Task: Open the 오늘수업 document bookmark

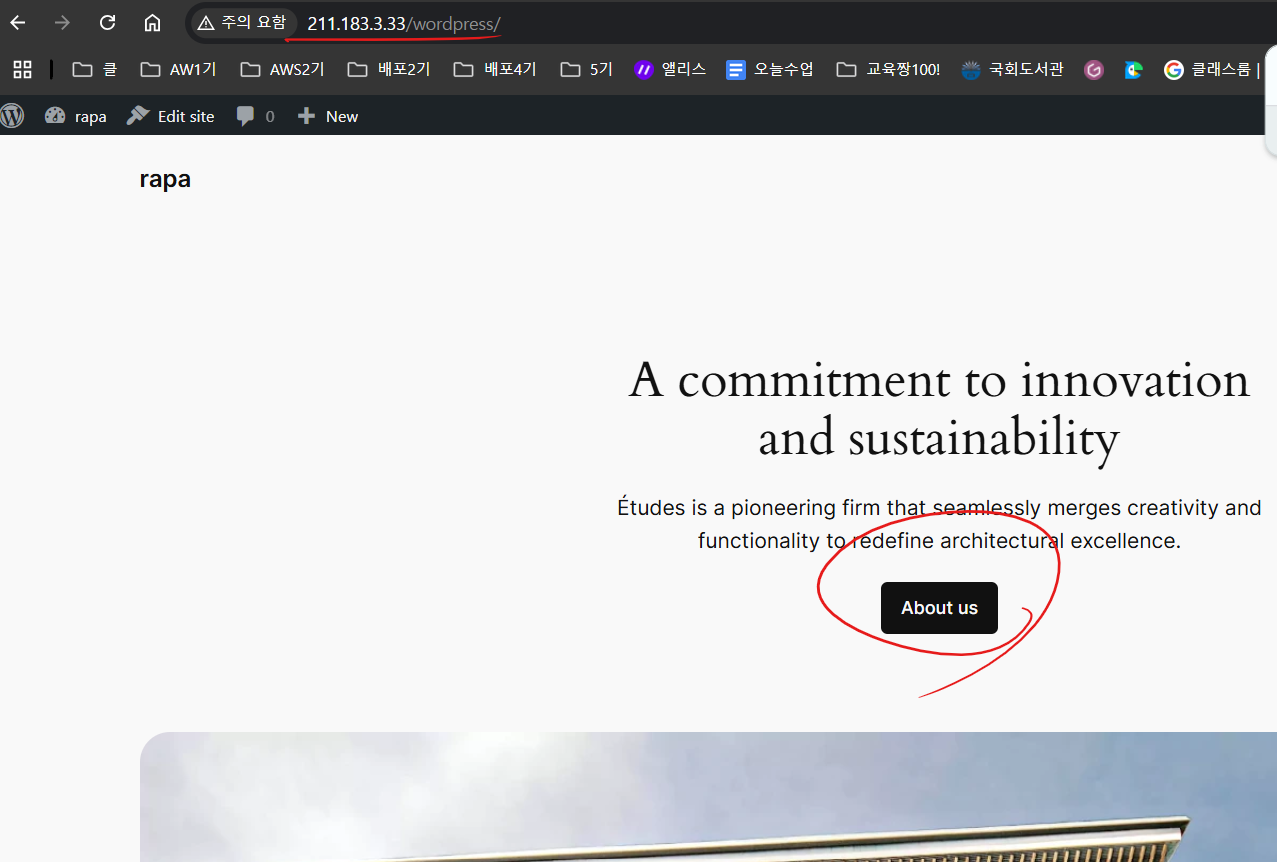Action: pos(770,69)
